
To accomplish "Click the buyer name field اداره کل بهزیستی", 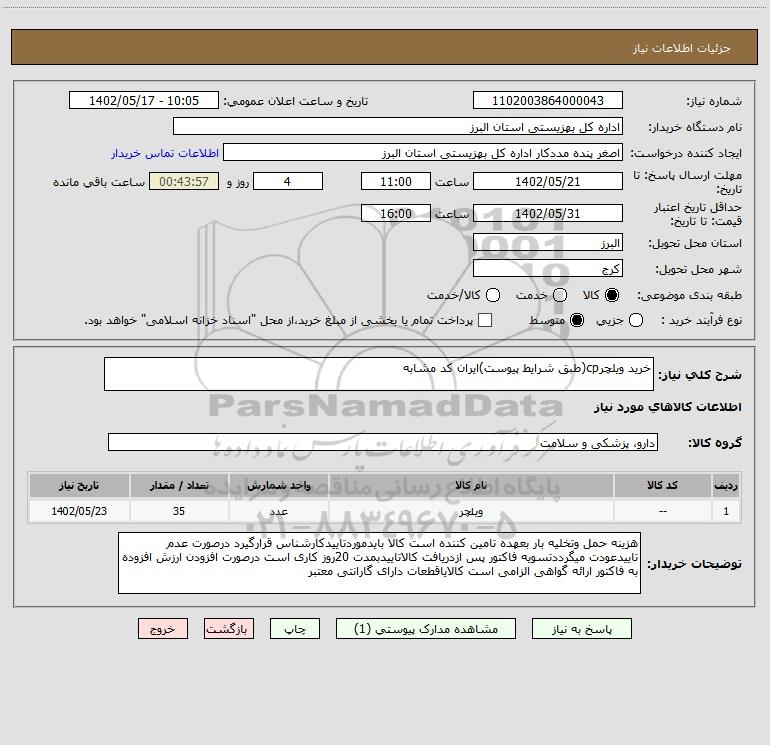I will pos(398,127).
